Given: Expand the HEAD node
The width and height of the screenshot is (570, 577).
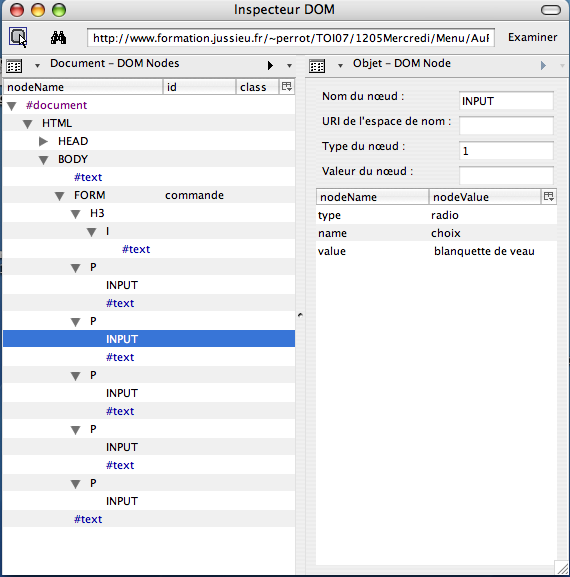Looking at the screenshot, I should click(43, 141).
